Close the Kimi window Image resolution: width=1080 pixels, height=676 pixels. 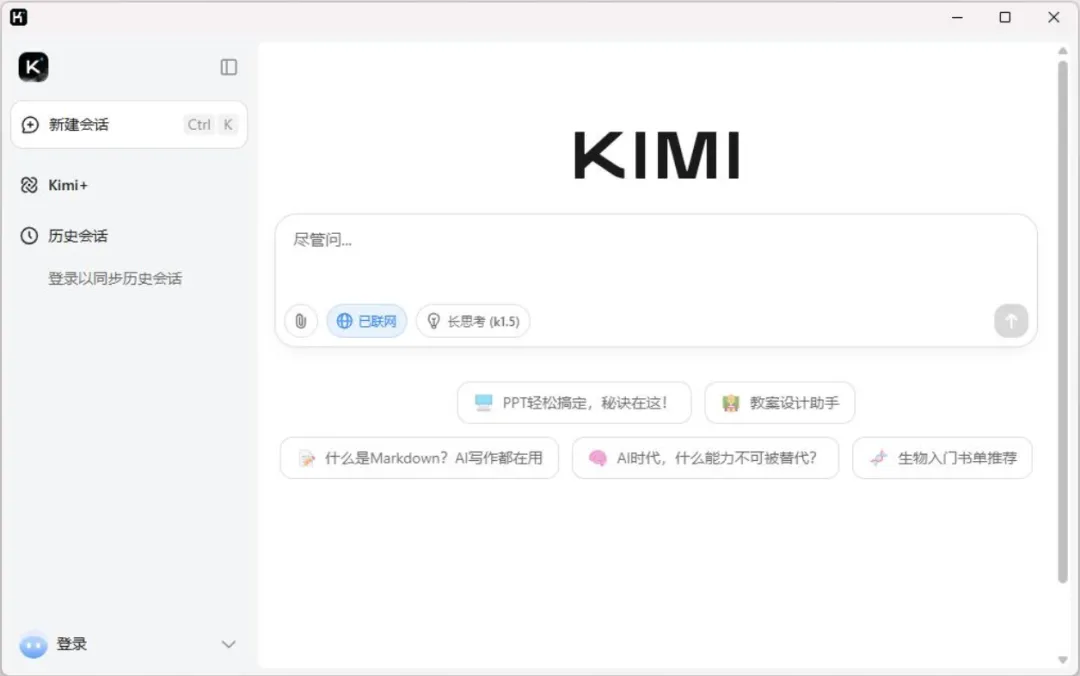pyautogui.click(x=1054, y=17)
